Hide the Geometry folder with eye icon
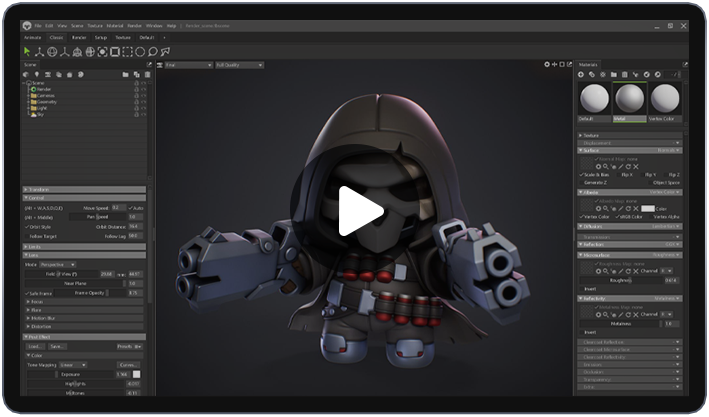This screenshot has height=417, width=709. 144,102
